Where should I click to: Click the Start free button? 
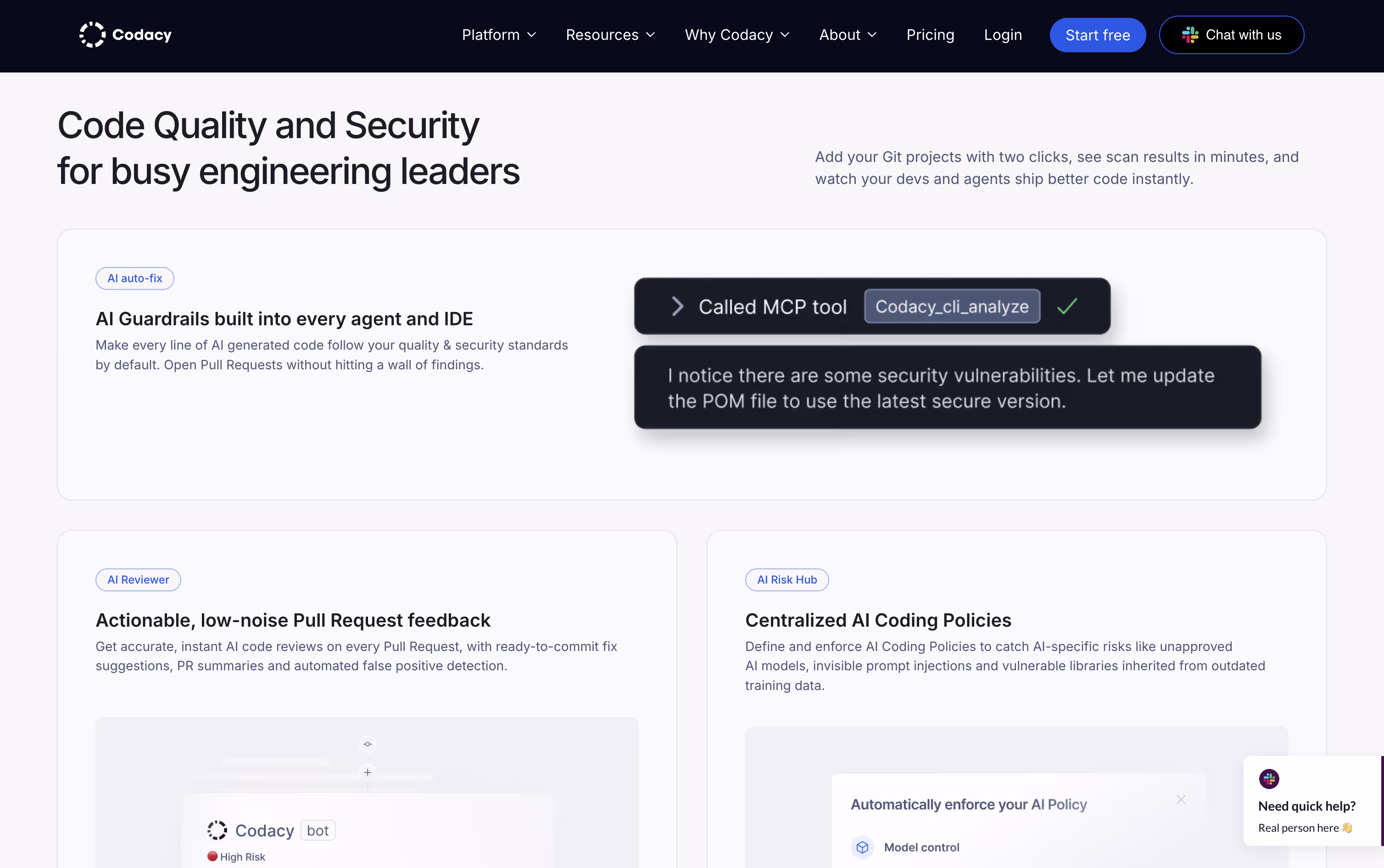tap(1098, 35)
